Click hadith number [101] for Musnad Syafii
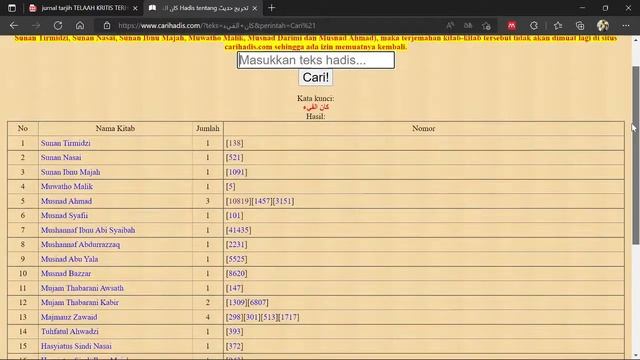This screenshot has height=360, width=640. pos(234,216)
